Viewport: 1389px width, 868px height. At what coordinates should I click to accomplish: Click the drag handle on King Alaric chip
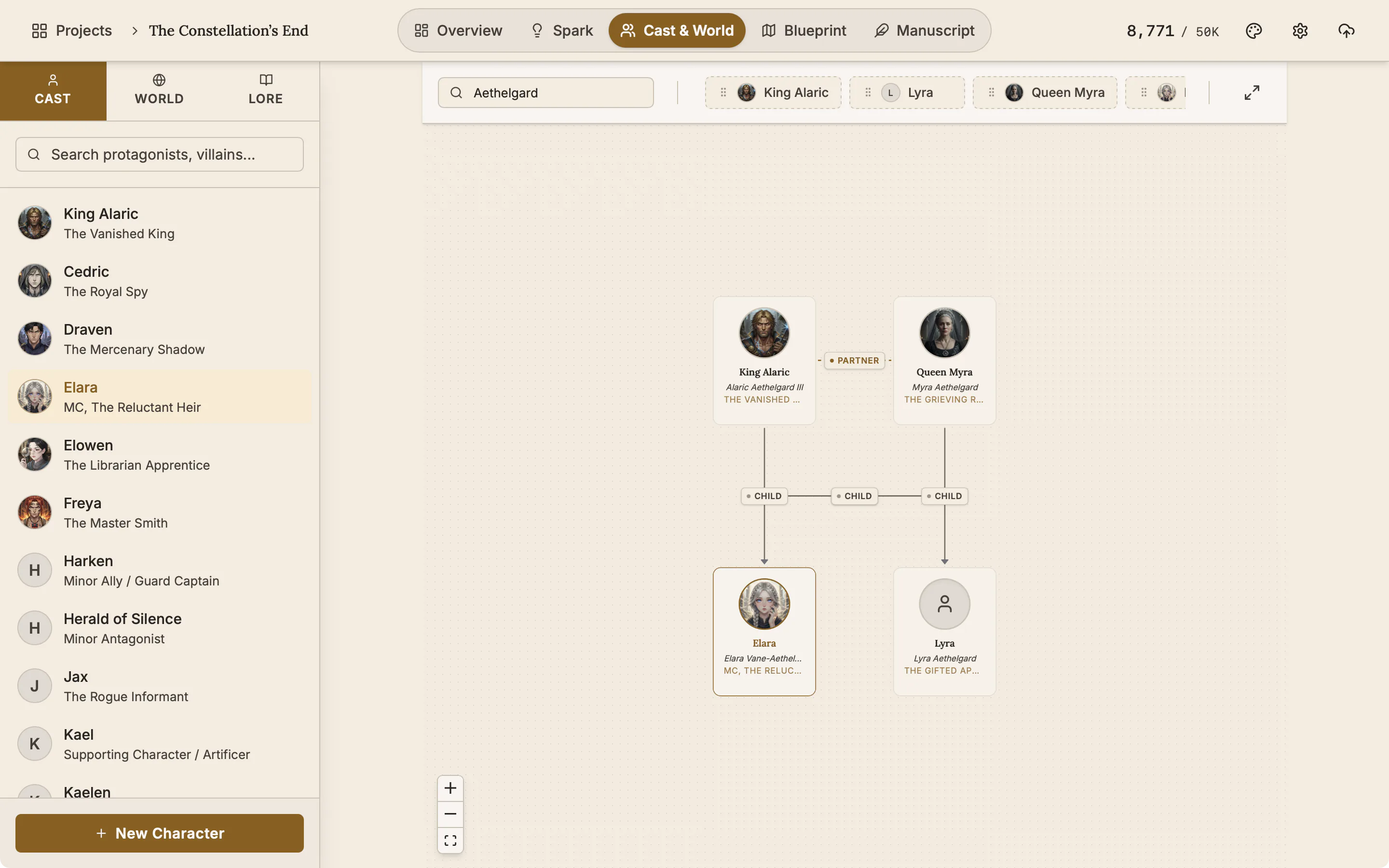tap(723, 93)
